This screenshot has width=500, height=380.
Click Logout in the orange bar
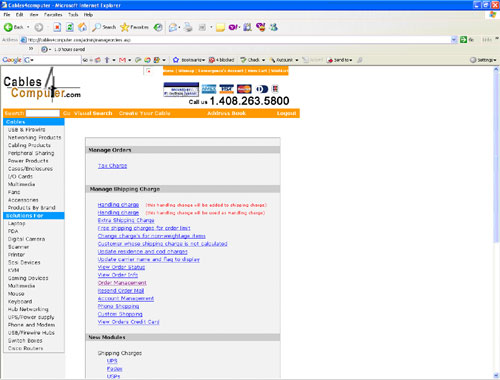point(286,113)
